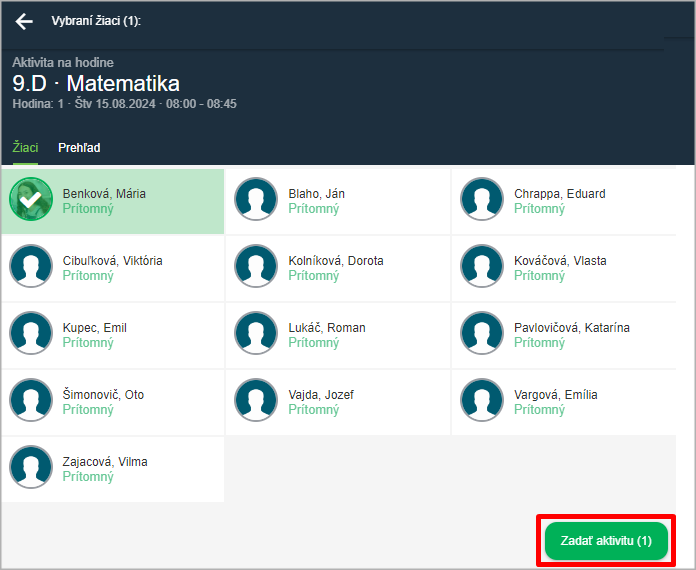Select Blaho, Ján avatar icon
Viewport: 696px width, 570px height.
pyautogui.click(x=256, y=199)
